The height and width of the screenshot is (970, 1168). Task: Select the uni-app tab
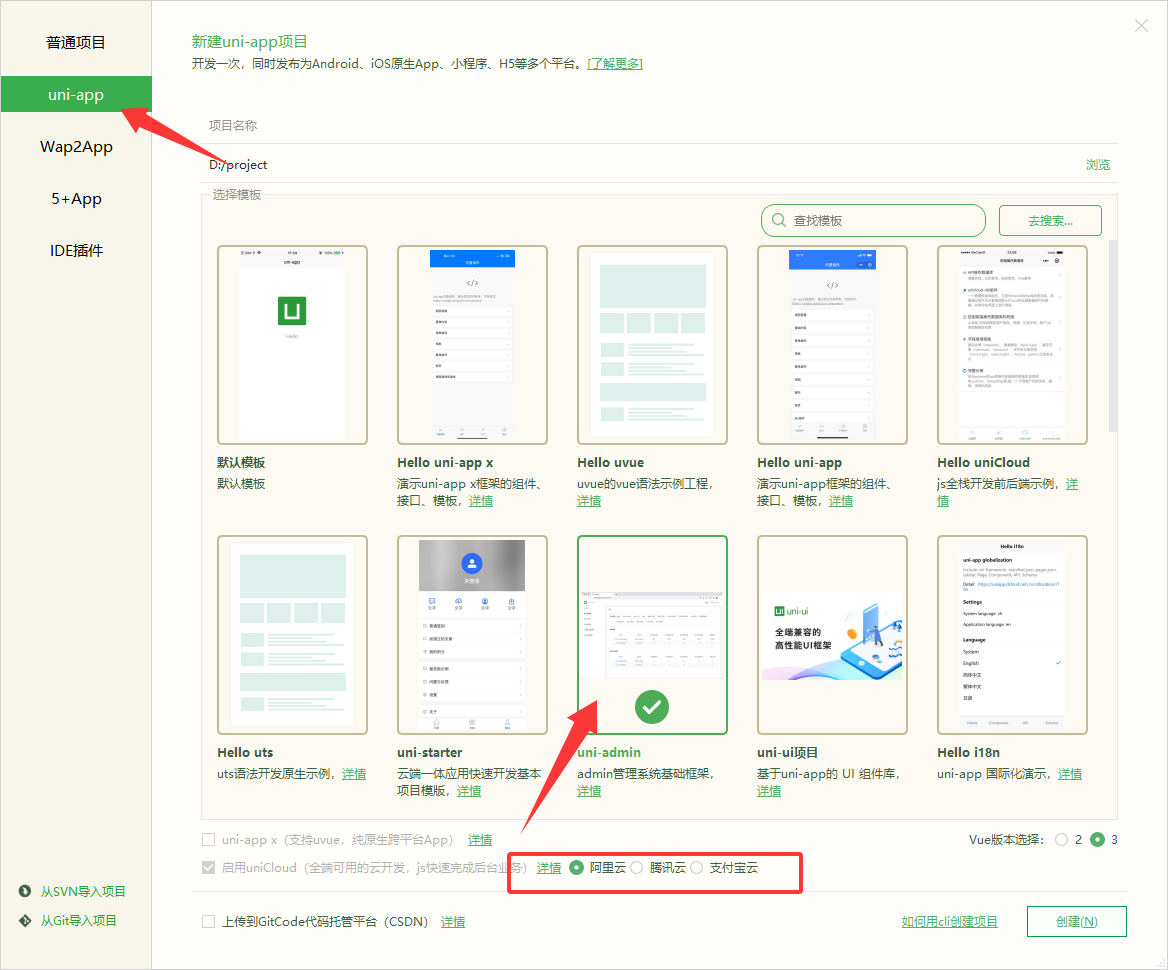[x=76, y=95]
